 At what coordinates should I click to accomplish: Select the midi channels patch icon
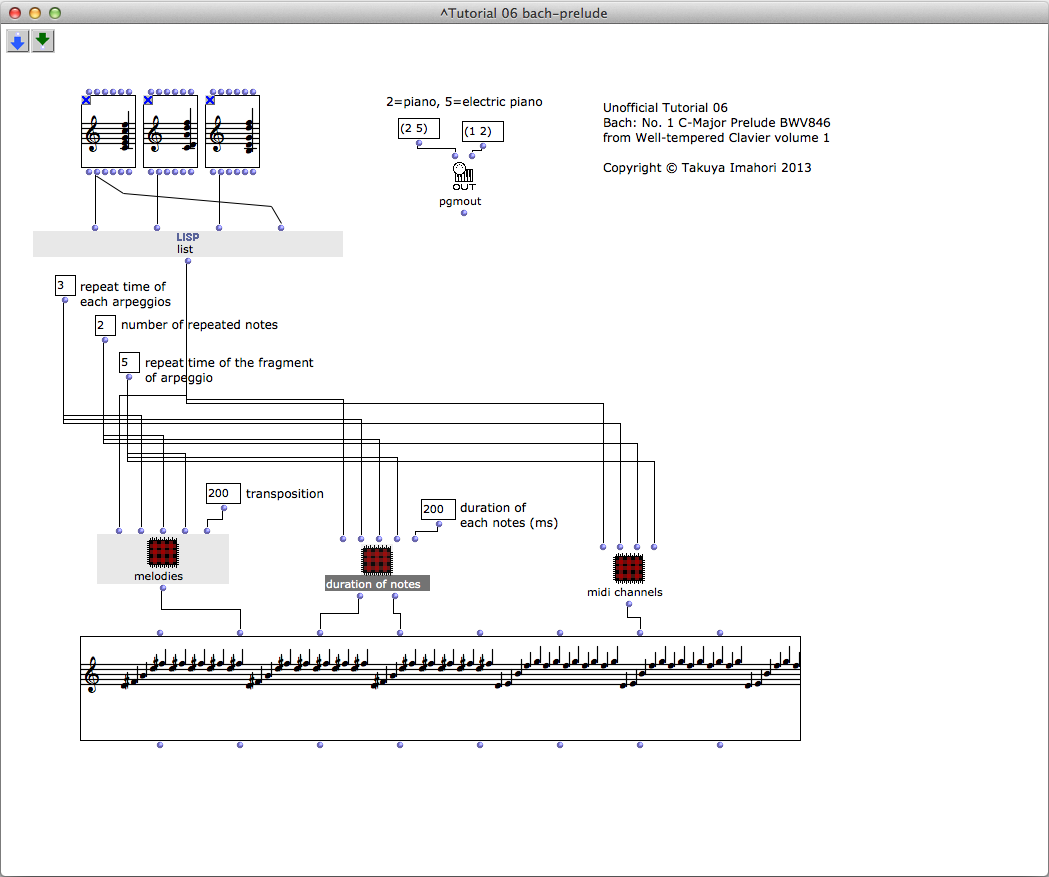click(627, 568)
